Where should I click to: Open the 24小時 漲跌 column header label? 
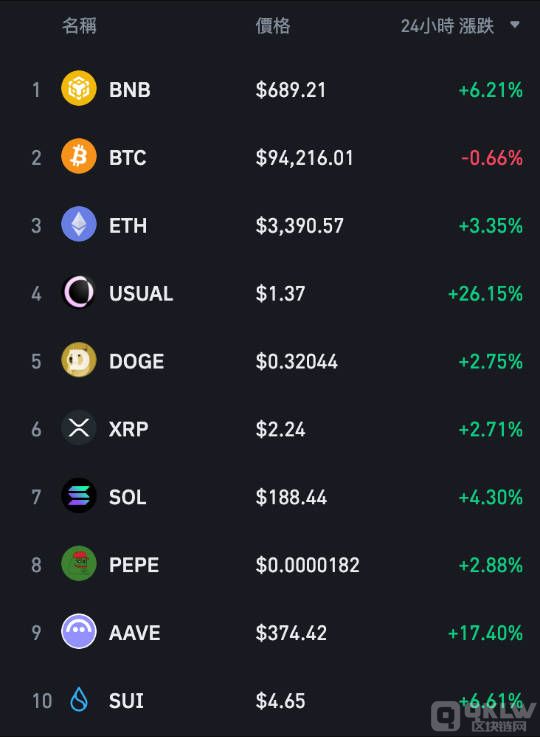tap(447, 26)
